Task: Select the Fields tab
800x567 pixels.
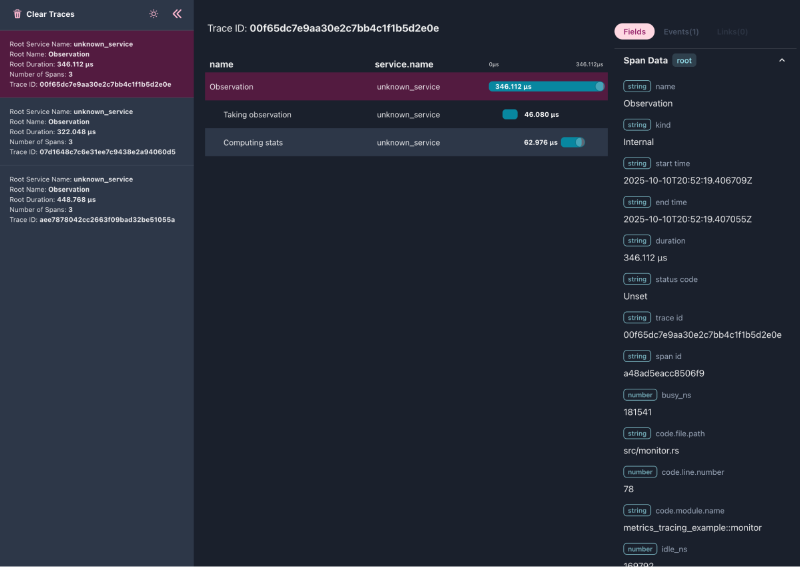Action: click(x=634, y=32)
